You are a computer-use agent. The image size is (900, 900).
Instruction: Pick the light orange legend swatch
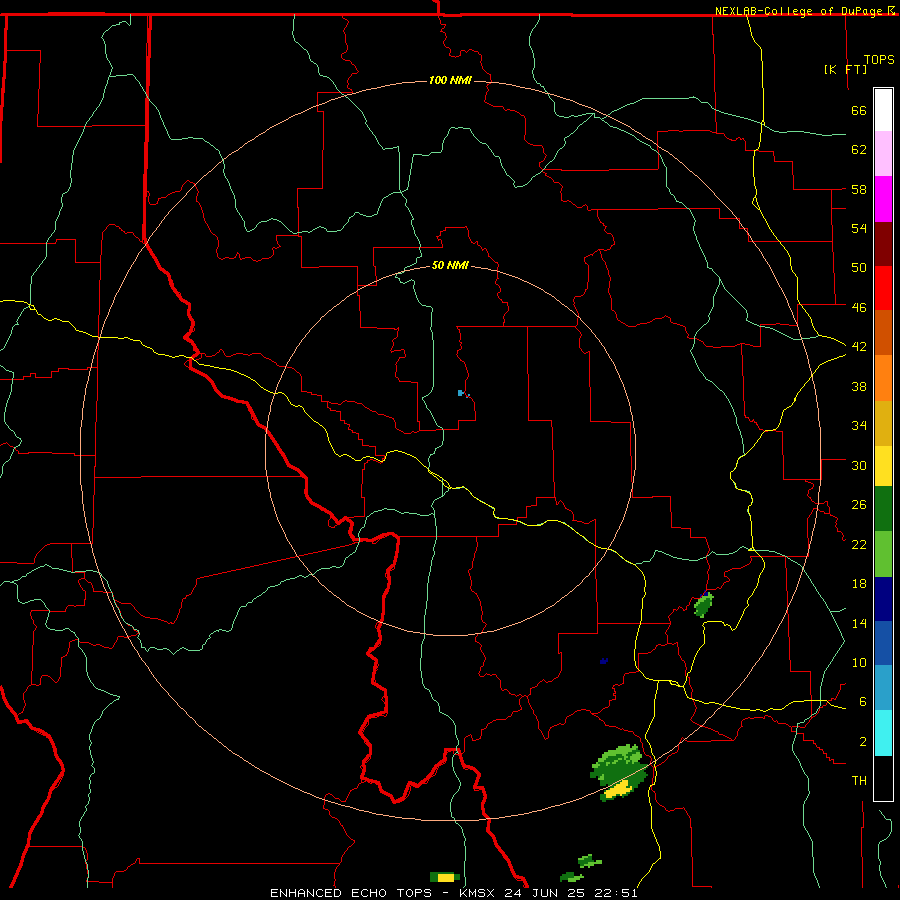coord(883,378)
